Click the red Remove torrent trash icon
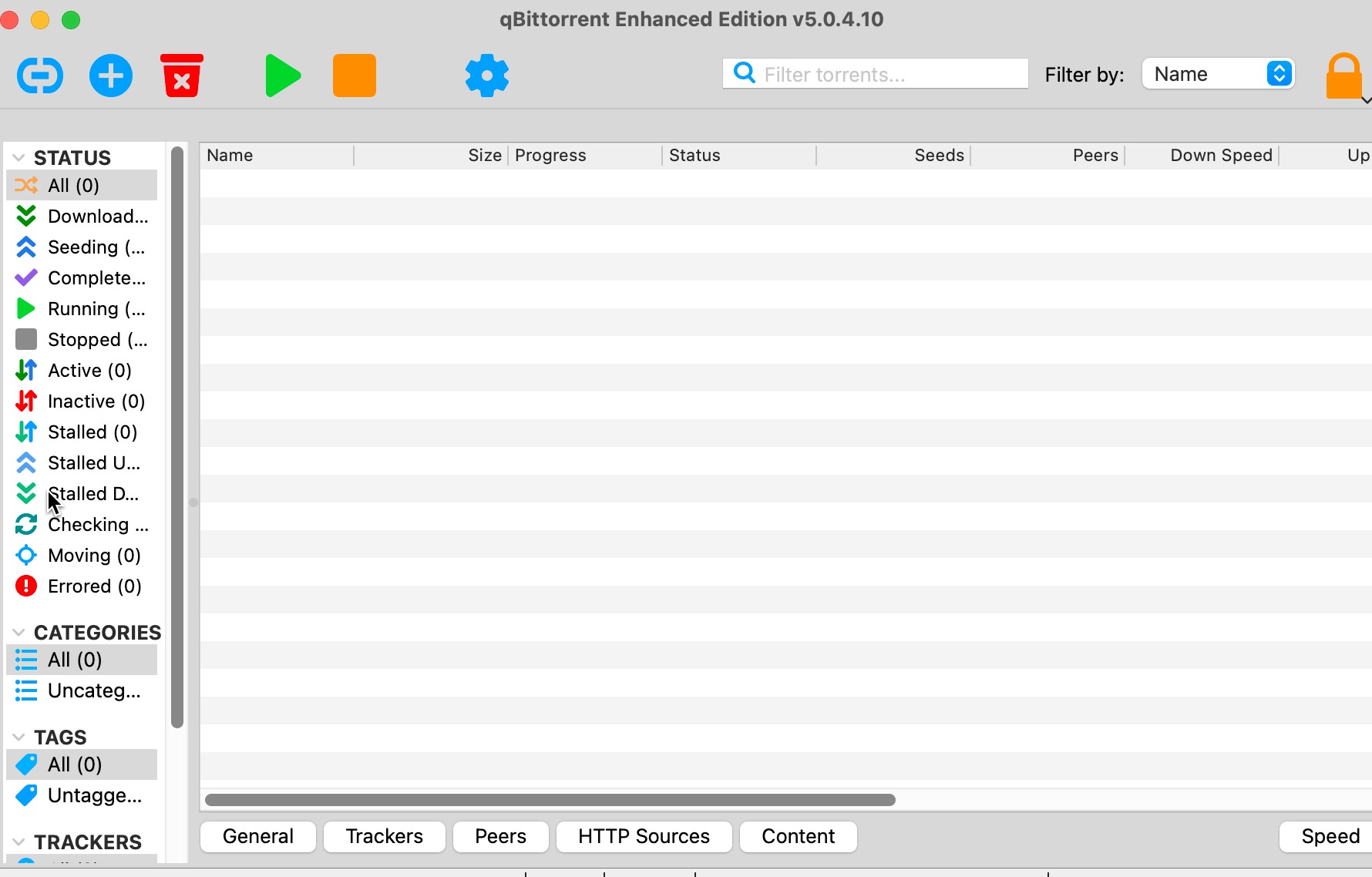The width and height of the screenshot is (1372, 877). (x=182, y=76)
